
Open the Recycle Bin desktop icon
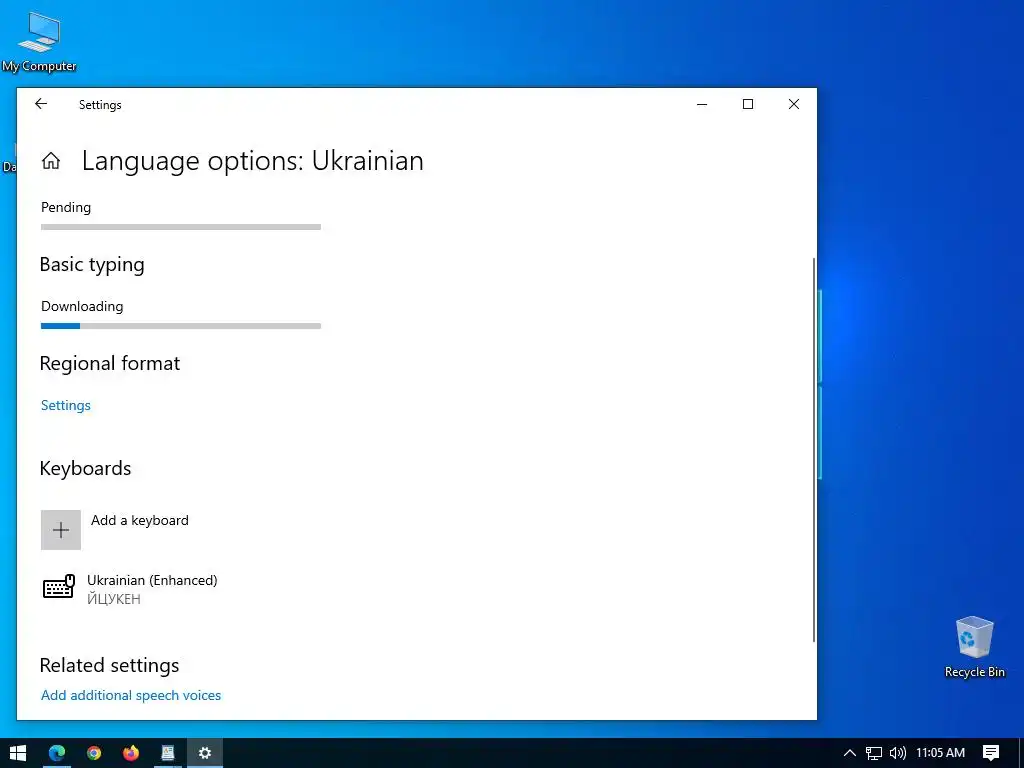tap(974, 647)
